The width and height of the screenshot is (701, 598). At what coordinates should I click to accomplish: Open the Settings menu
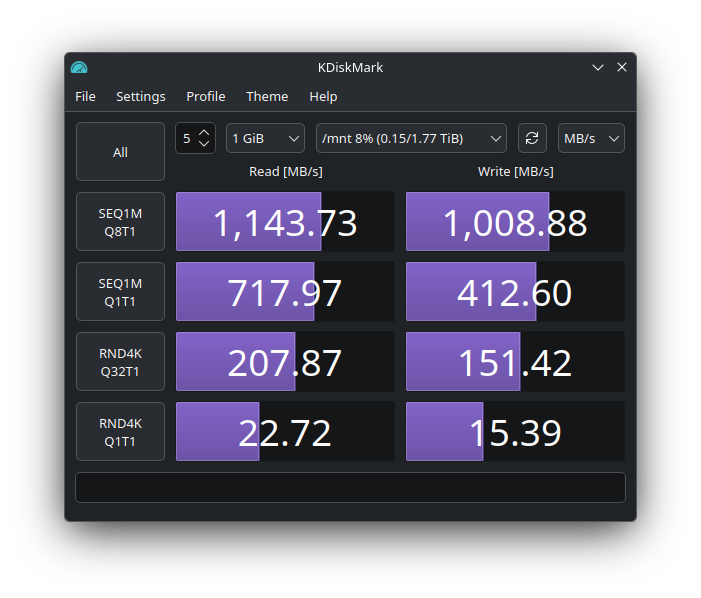141,97
